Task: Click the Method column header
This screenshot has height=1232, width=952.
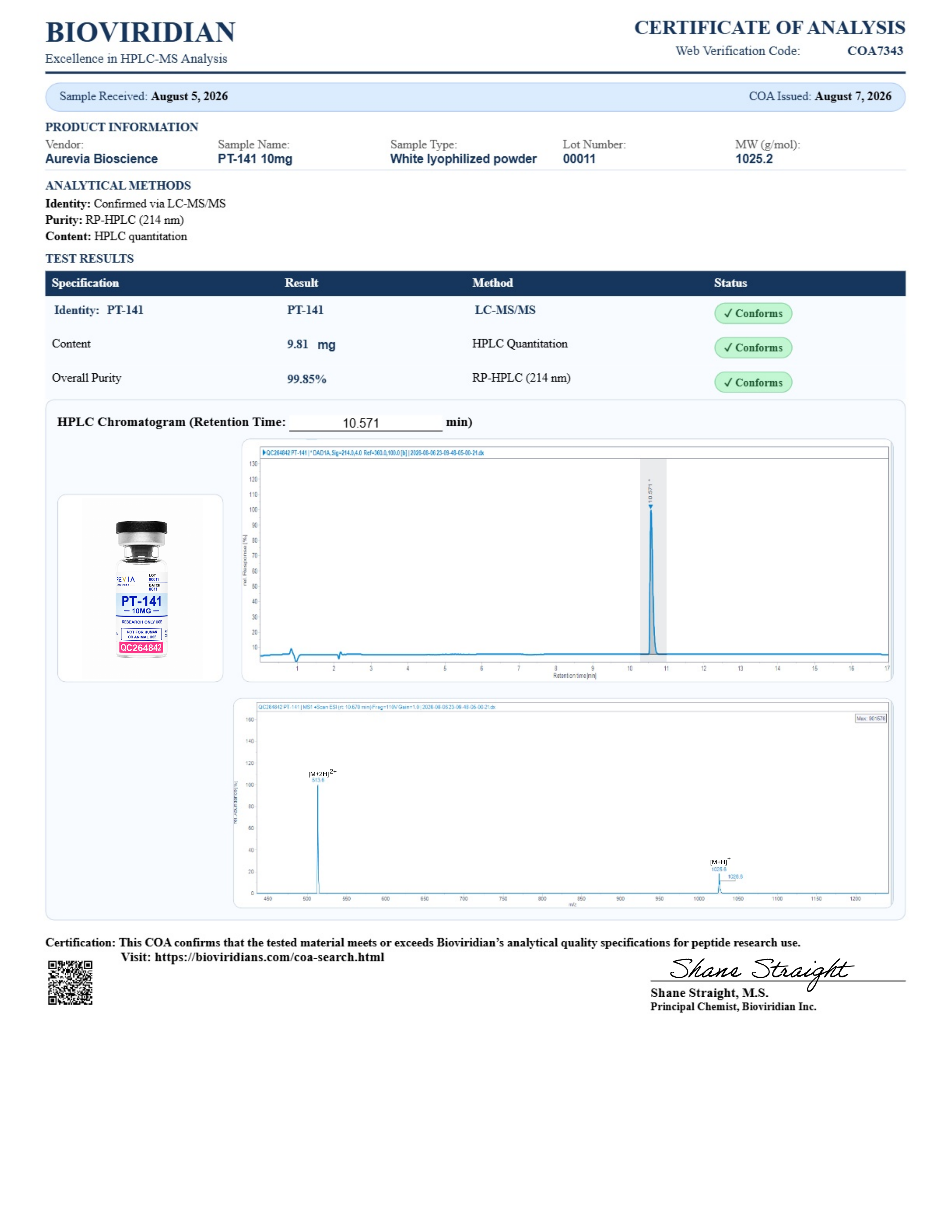Action: [x=492, y=283]
